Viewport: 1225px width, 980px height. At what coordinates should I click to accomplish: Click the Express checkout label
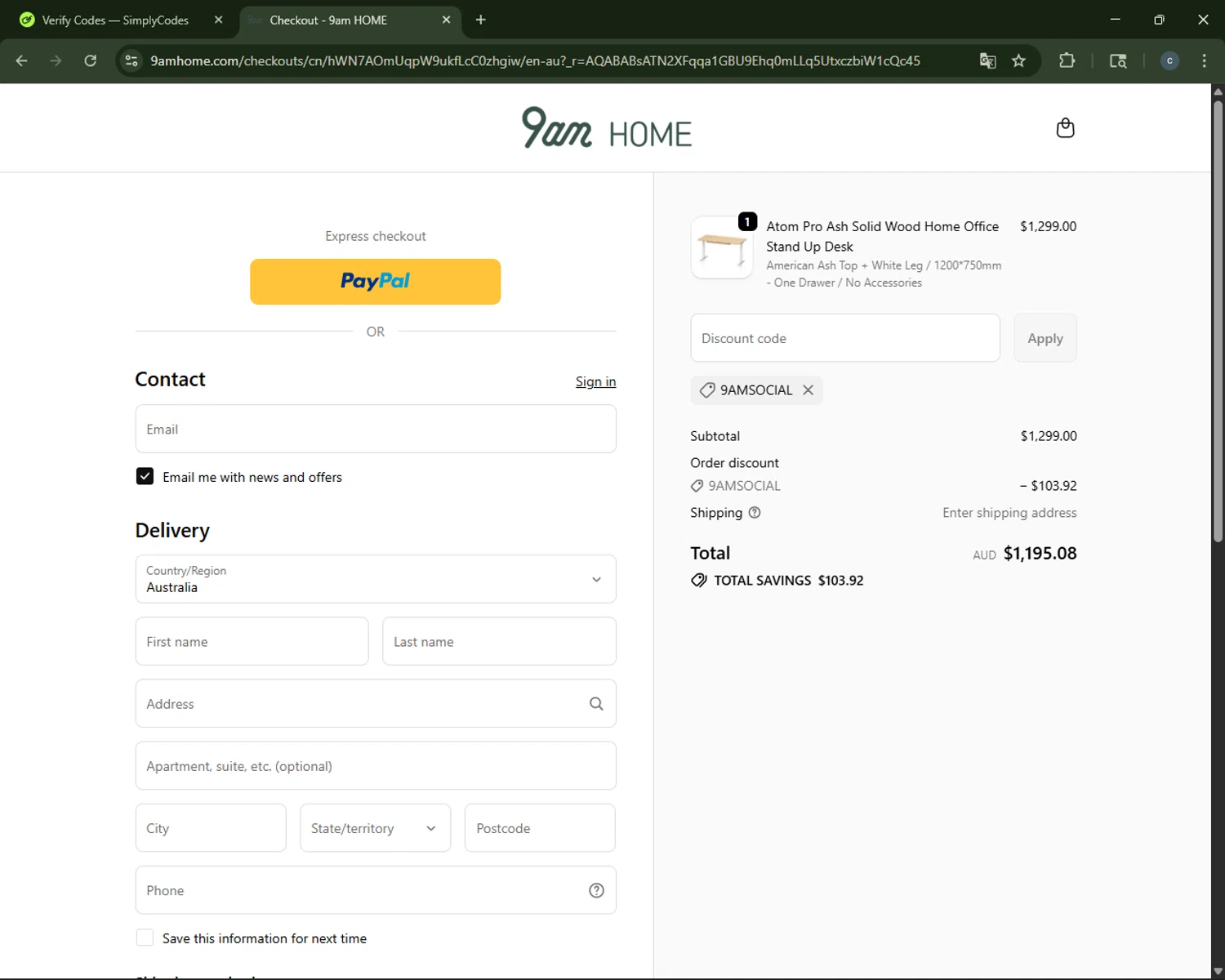tap(376, 236)
